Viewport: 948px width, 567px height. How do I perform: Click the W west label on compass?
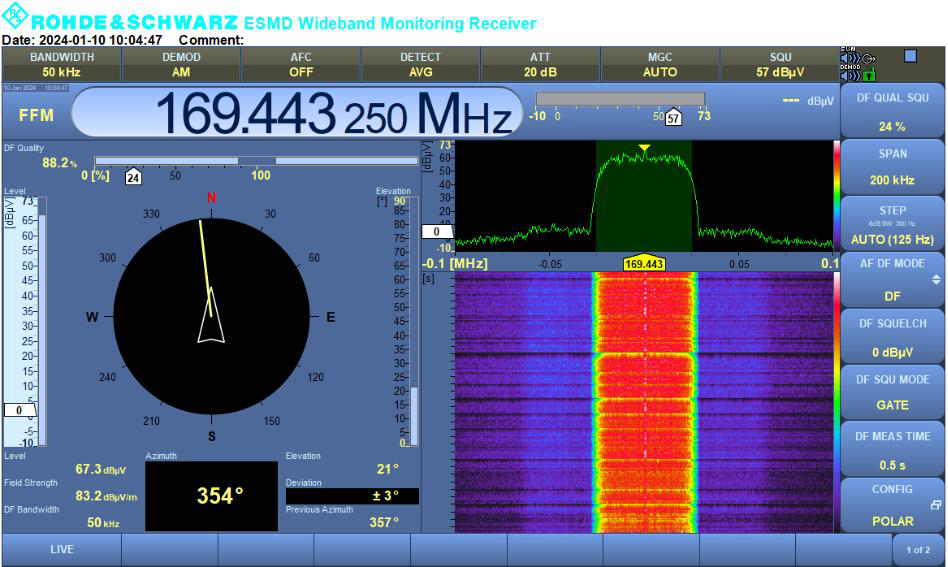point(92,317)
